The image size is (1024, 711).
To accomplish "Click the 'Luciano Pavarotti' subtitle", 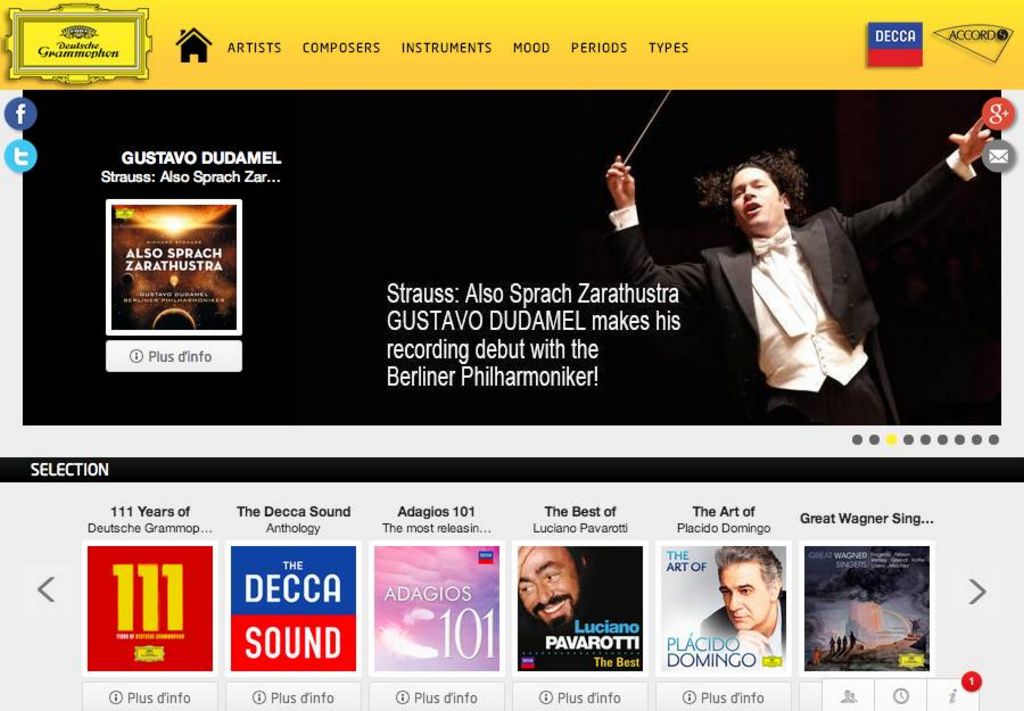I will pos(580,528).
